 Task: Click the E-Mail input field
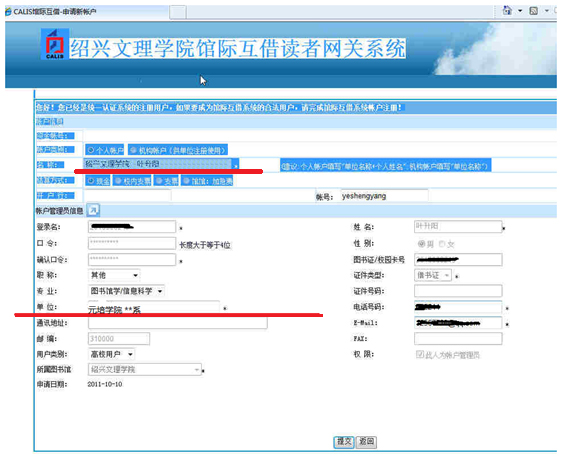tap(458, 323)
